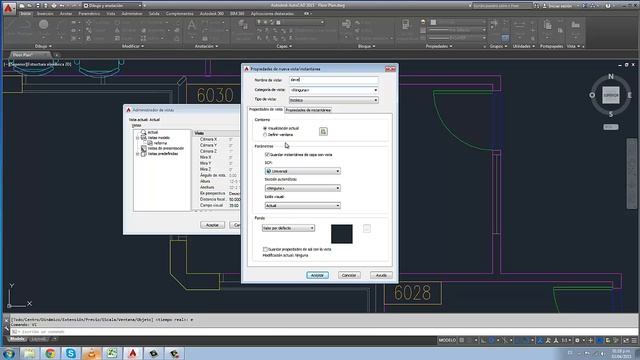Open VLC from the taskbar
Viewport: 640px width, 360px height.
click(x=91, y=353)
